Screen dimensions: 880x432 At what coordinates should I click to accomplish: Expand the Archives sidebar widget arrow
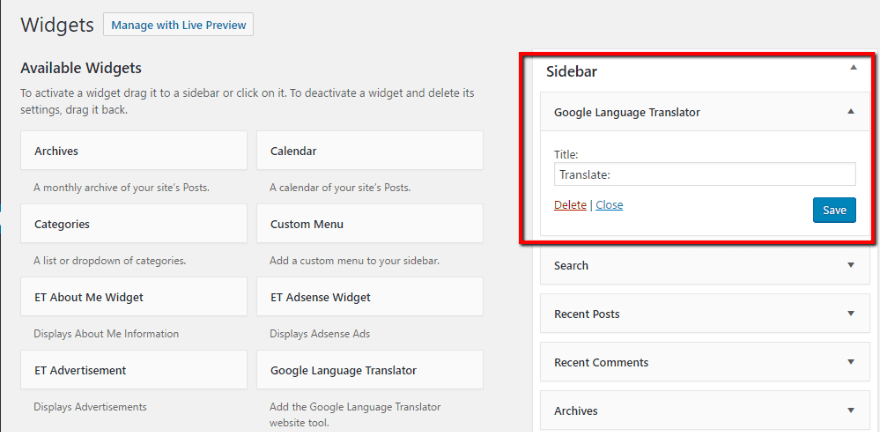pos(850,410)
